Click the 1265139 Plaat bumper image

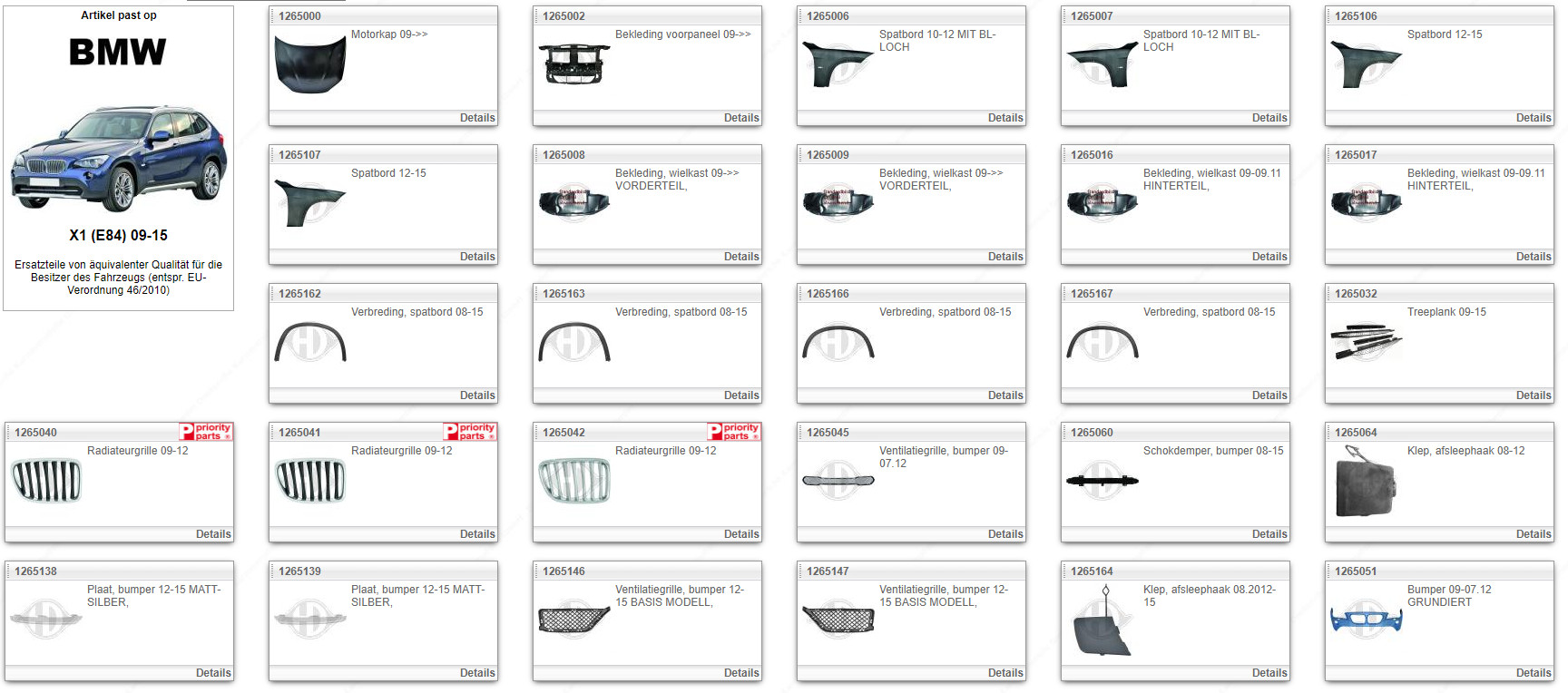tap(310, 620)
